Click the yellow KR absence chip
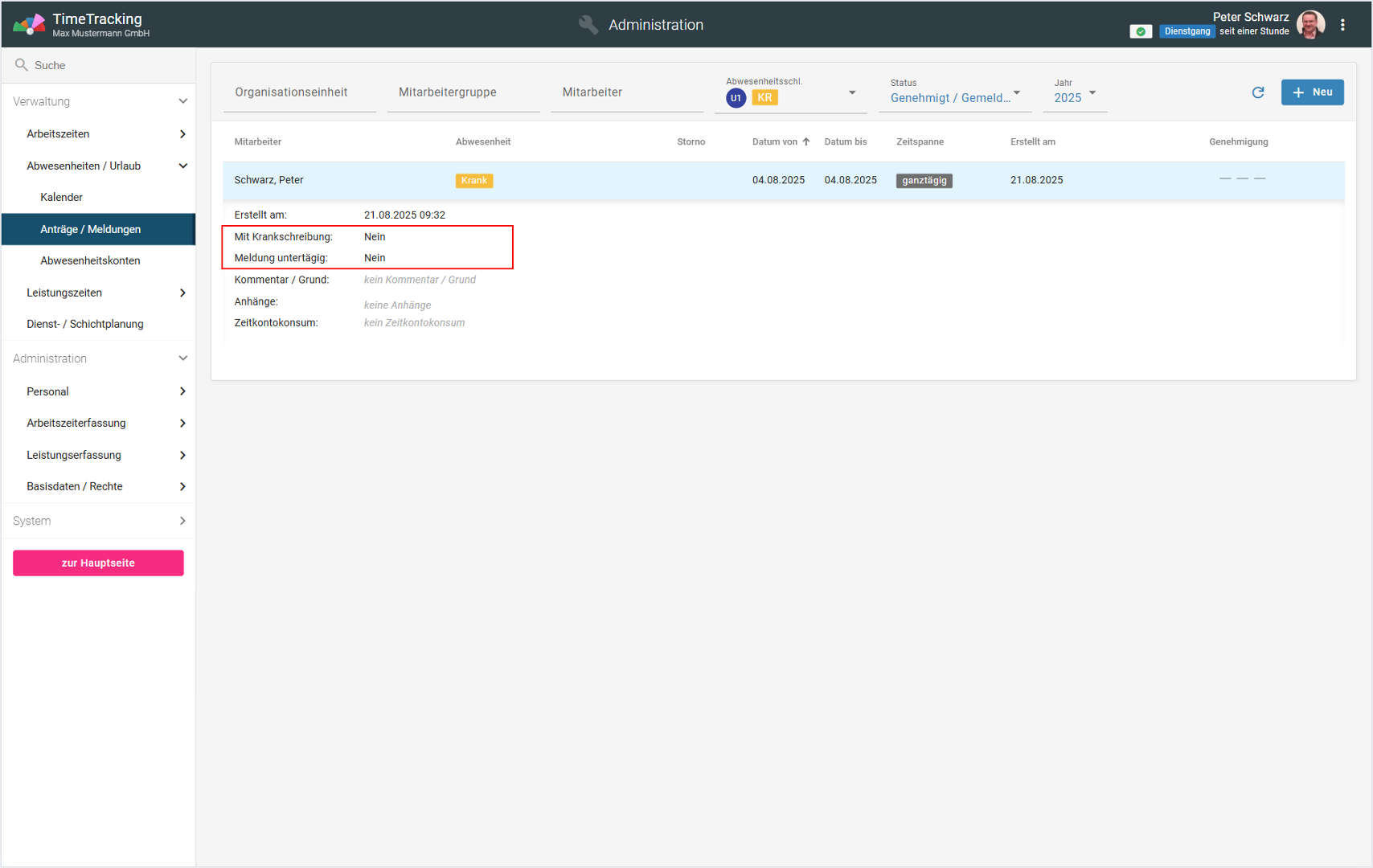The image size is (1373, 868). 764,98
